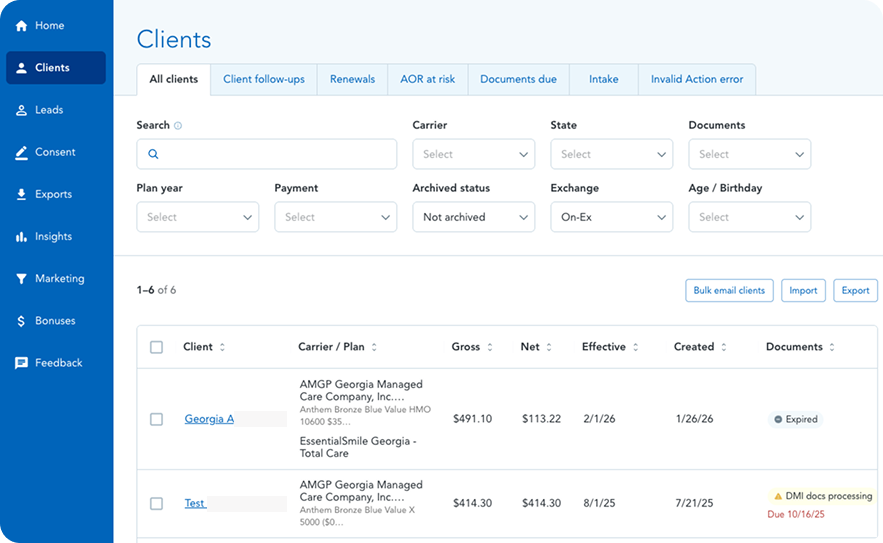Open the Plan year dropdown
Screen dimensions: 883x543
(x=198, y=217)
